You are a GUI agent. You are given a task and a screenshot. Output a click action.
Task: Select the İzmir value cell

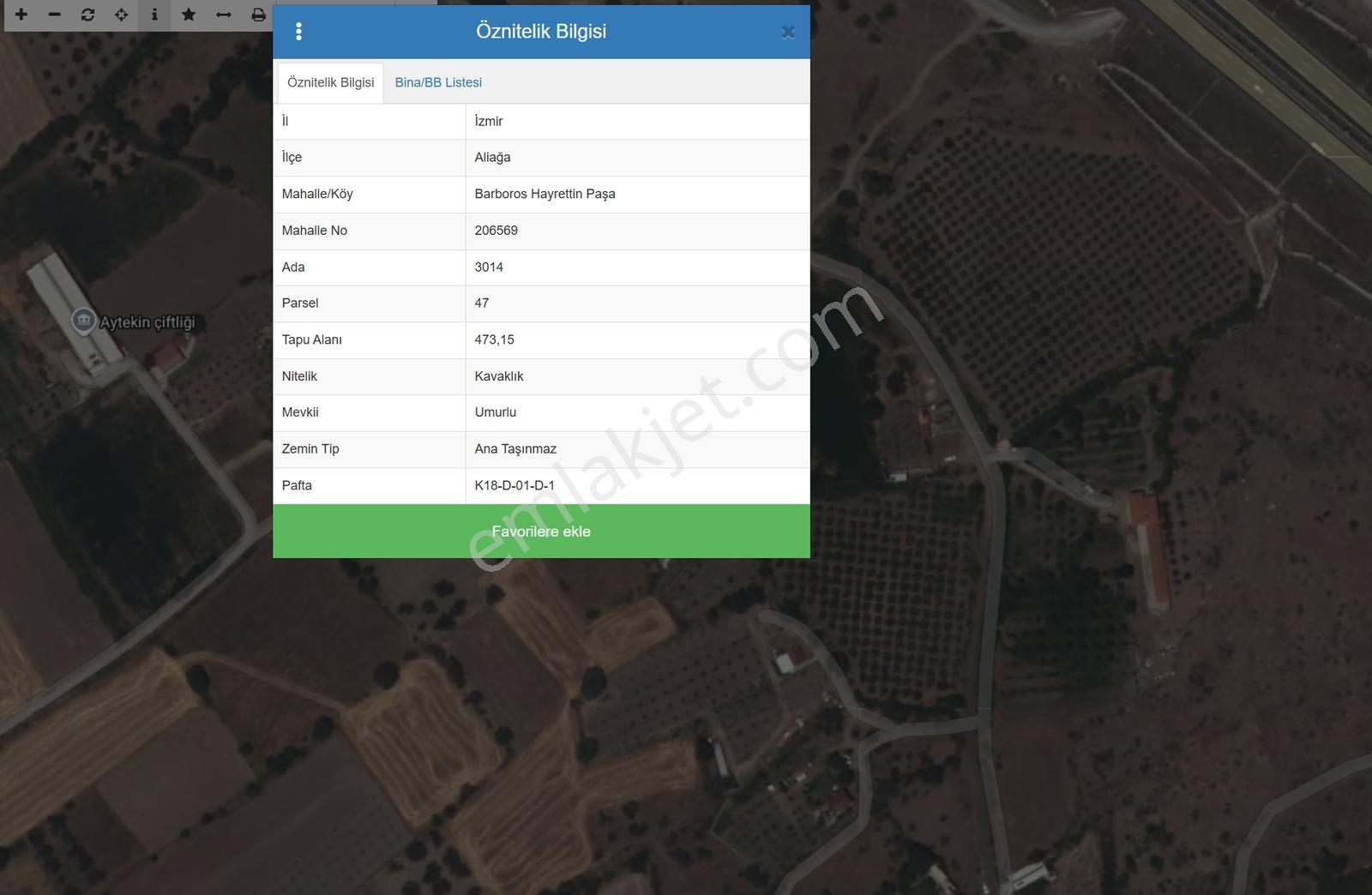pos(637,121)
